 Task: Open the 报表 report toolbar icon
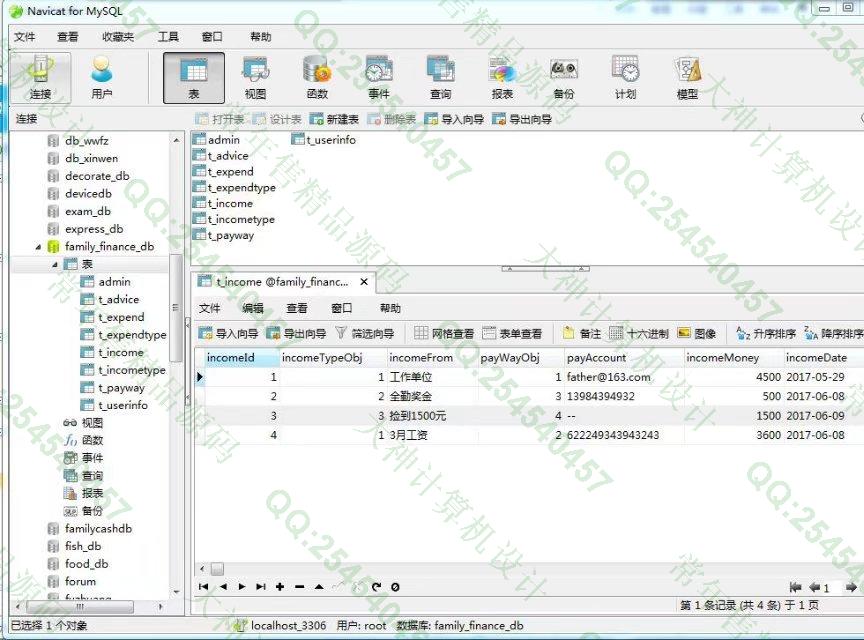(x=502, y=78)
